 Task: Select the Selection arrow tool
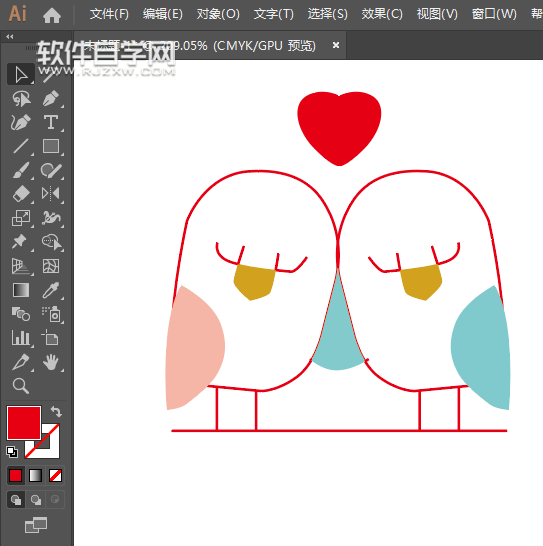click(x=21, y=74)
